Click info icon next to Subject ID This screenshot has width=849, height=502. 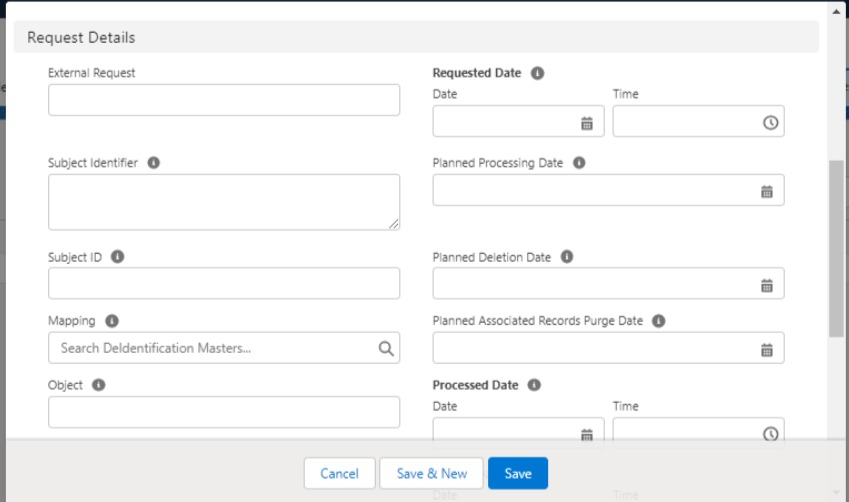click(117, 257)
